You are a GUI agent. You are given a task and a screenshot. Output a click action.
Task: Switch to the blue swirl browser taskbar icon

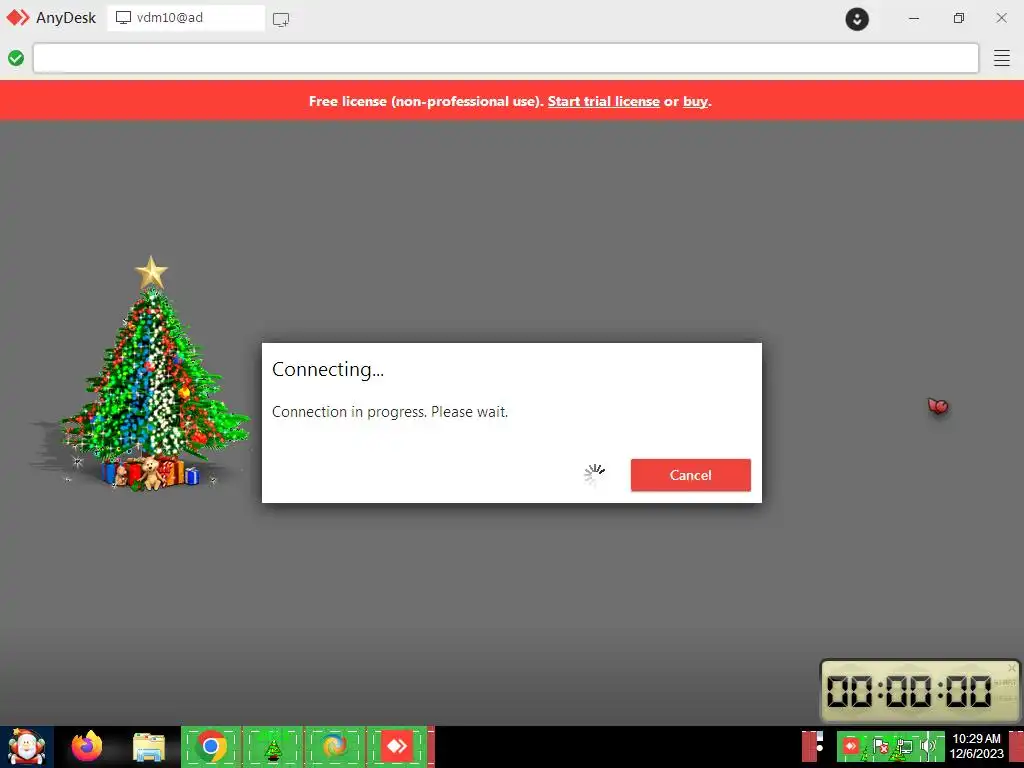[334, 746]
